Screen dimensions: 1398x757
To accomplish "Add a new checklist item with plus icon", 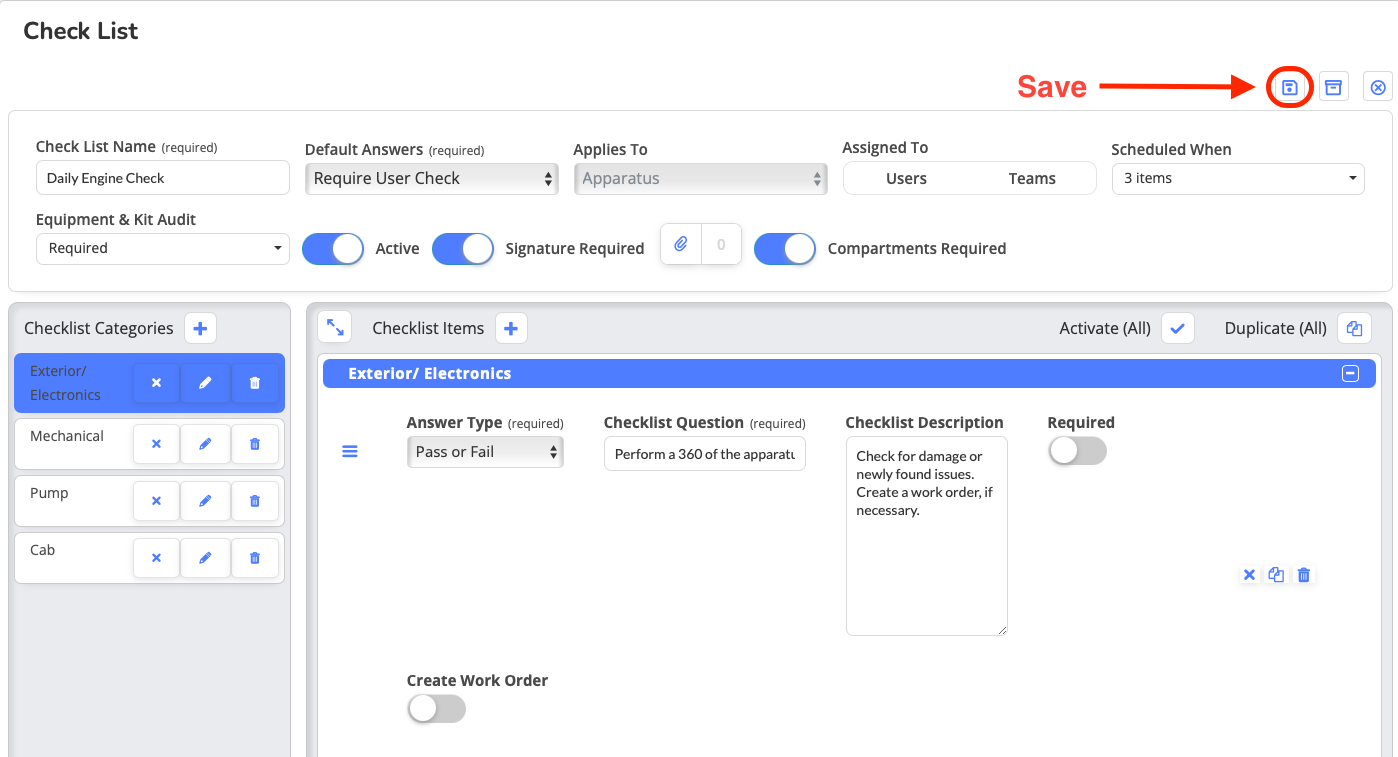I will point(511,328).
